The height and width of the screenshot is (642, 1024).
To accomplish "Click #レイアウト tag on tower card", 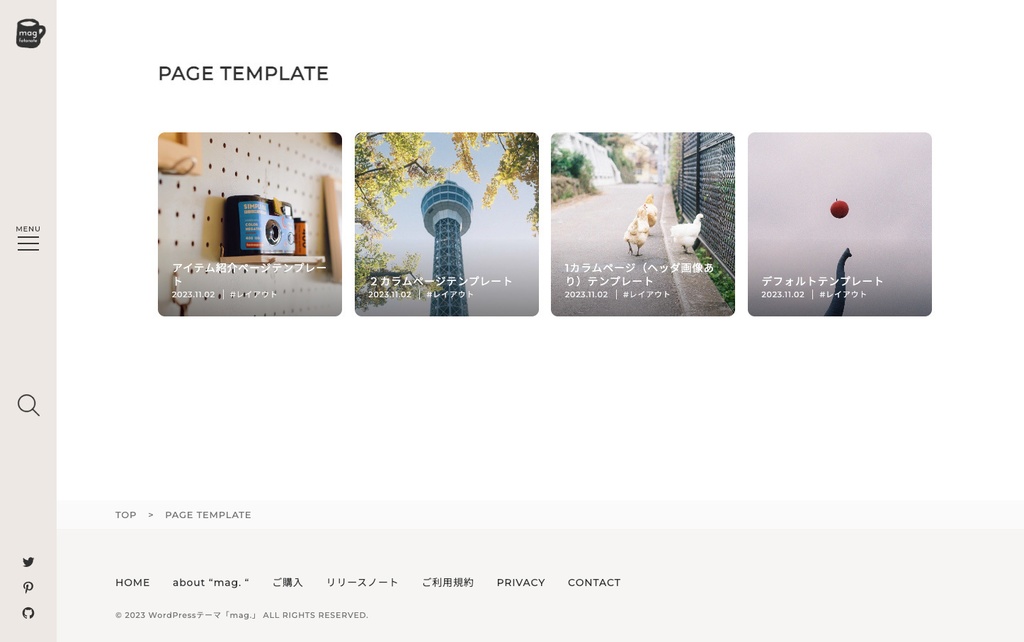I will coord(450,295).
